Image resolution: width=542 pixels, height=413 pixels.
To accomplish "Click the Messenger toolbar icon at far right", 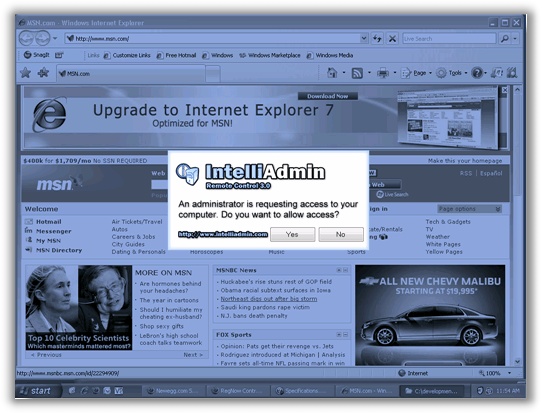I will tap(512, 73).
